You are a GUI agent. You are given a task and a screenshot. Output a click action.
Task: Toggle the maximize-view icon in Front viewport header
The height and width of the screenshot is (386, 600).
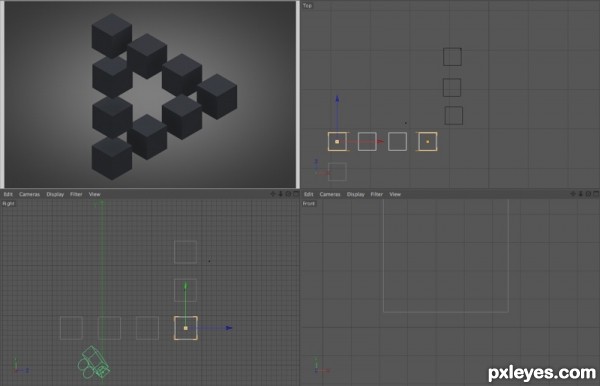pos(596,194)
